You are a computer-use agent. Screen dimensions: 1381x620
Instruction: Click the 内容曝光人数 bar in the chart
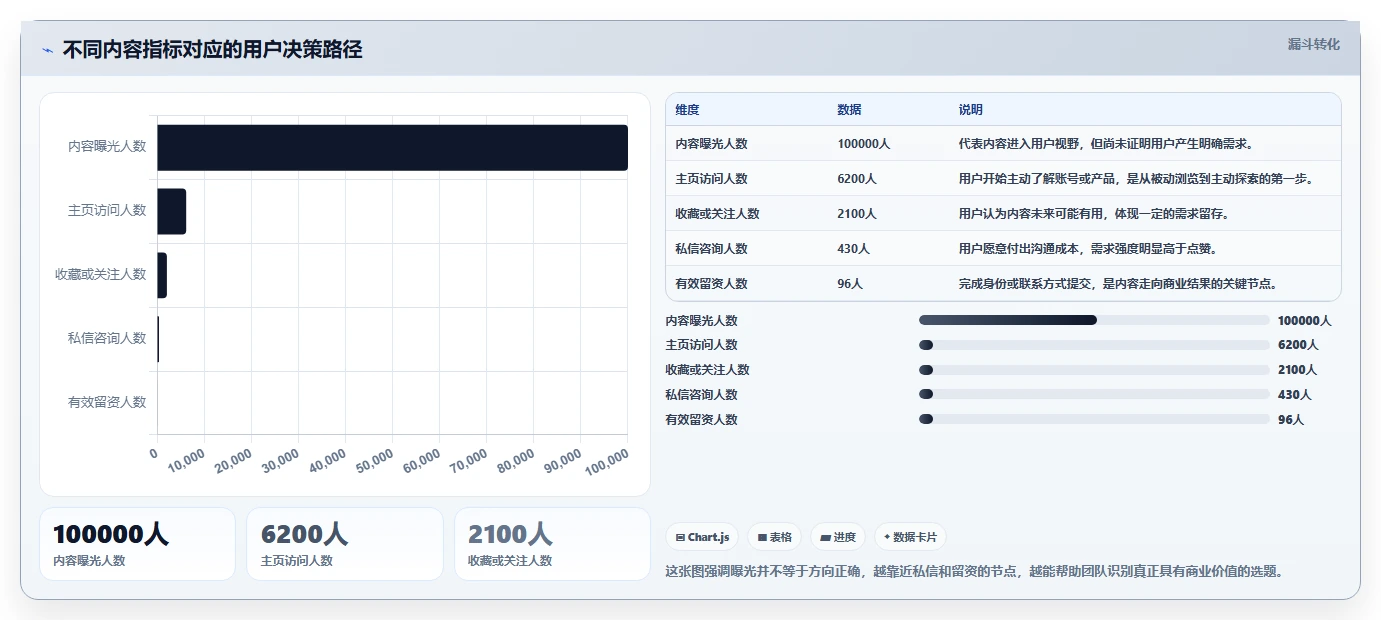point(392,147)
